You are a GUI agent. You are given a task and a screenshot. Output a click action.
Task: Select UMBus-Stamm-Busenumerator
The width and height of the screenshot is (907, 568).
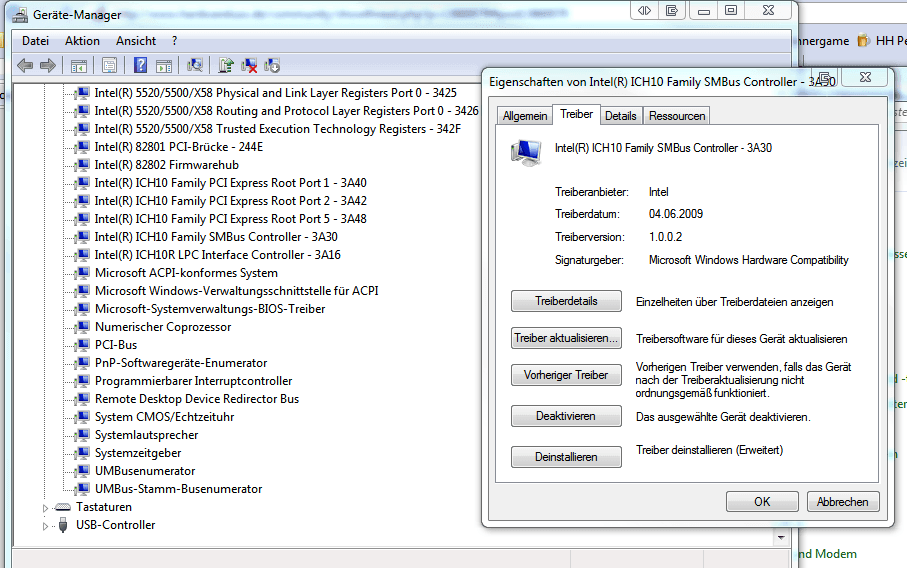(178, 489)
